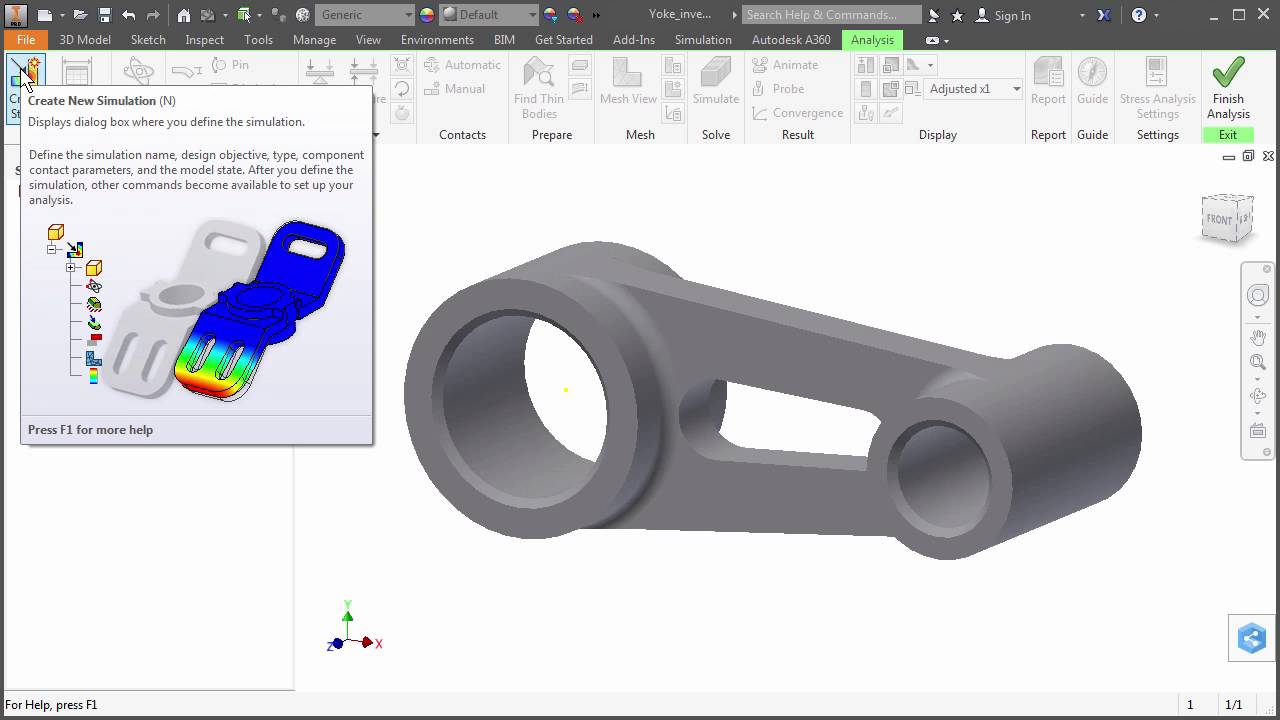Redo the last undone action

153,15
